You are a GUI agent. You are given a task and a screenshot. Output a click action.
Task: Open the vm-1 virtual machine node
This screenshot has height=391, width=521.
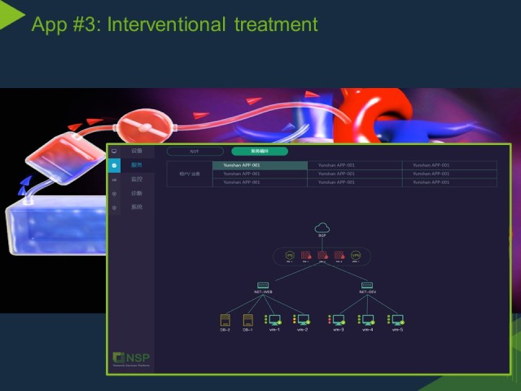[x=275, y=320]
